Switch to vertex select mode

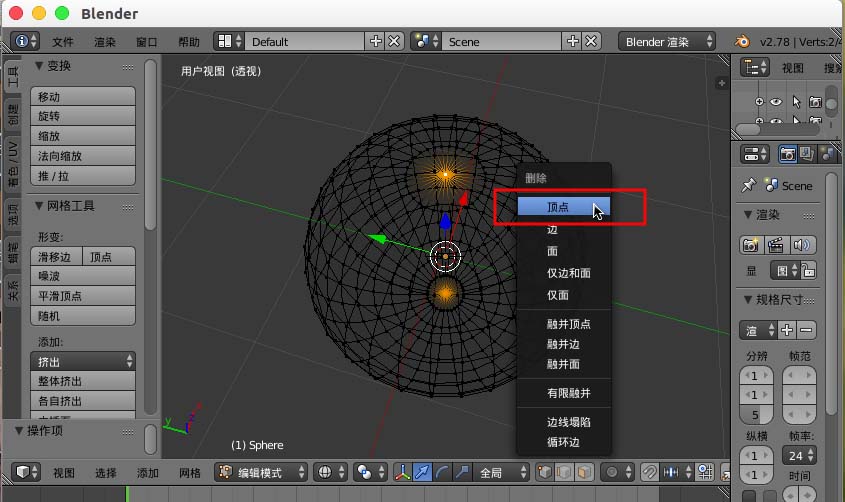coord(545,472)
